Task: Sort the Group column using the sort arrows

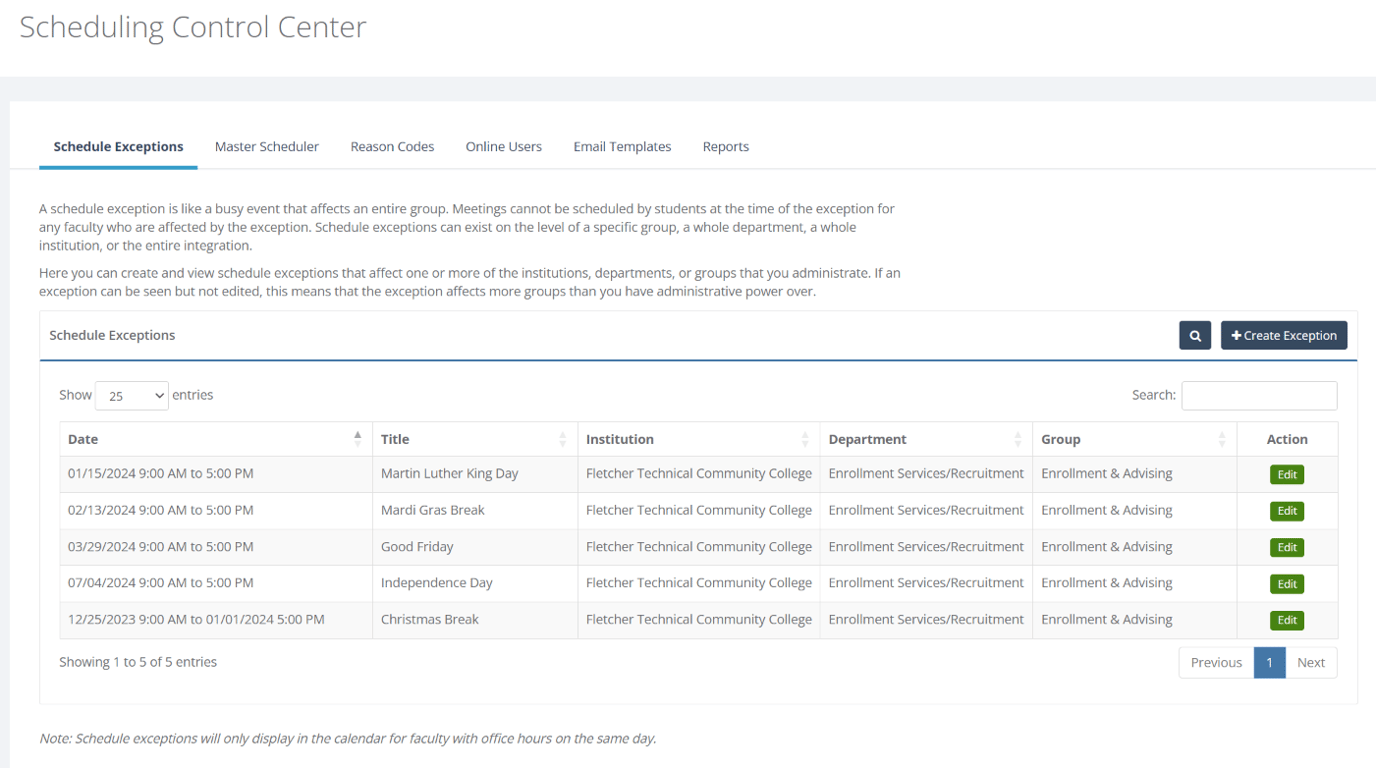Action: point(1222,438)
